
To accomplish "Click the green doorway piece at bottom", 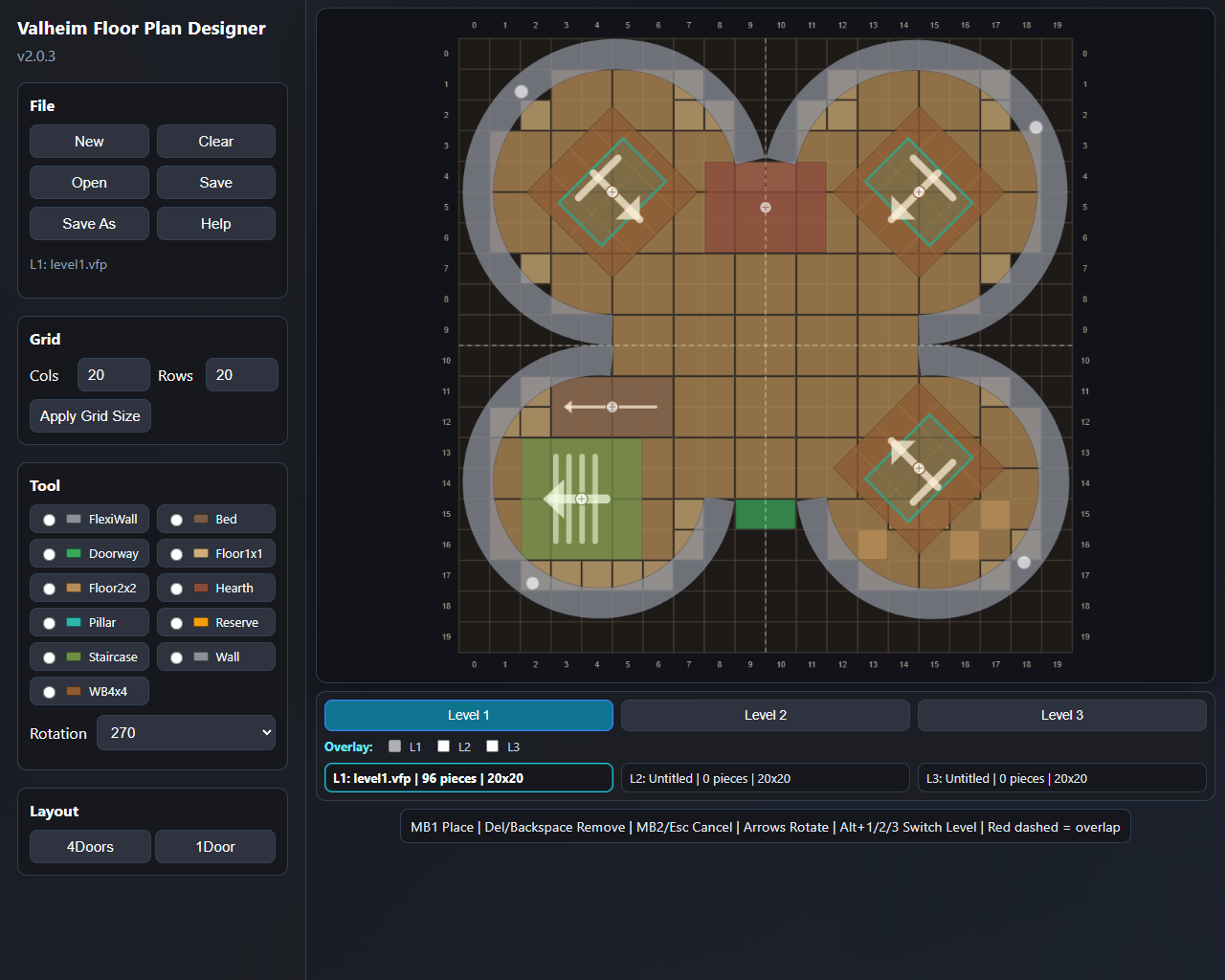I will (766, 514).
